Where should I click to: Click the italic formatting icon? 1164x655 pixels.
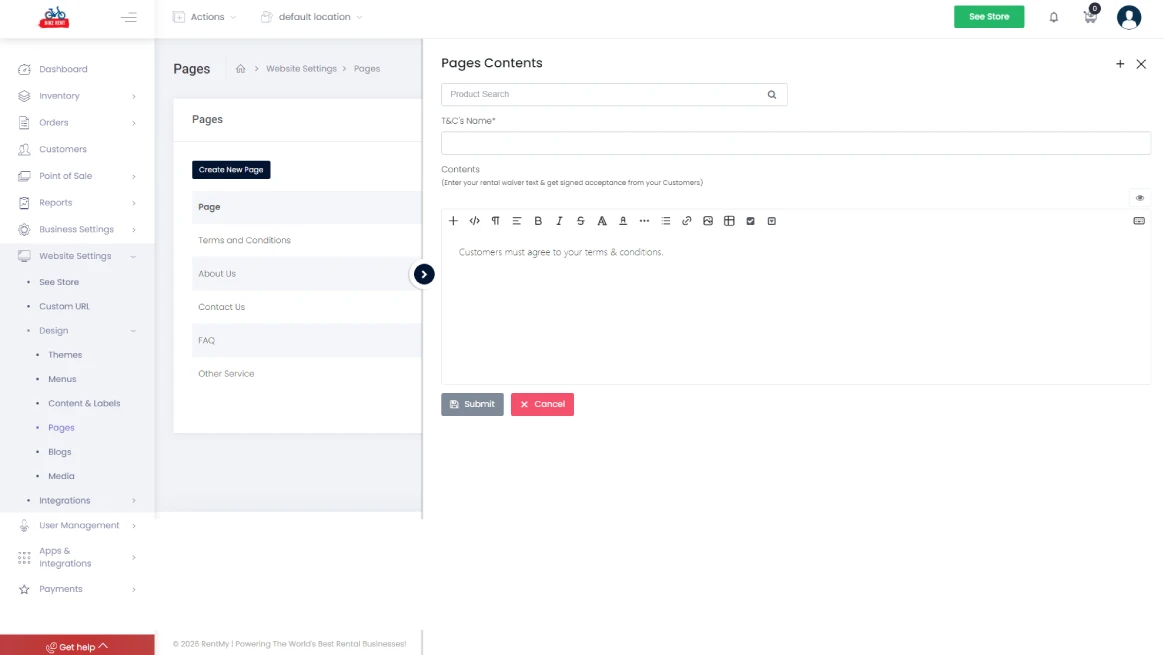[559, 221]
